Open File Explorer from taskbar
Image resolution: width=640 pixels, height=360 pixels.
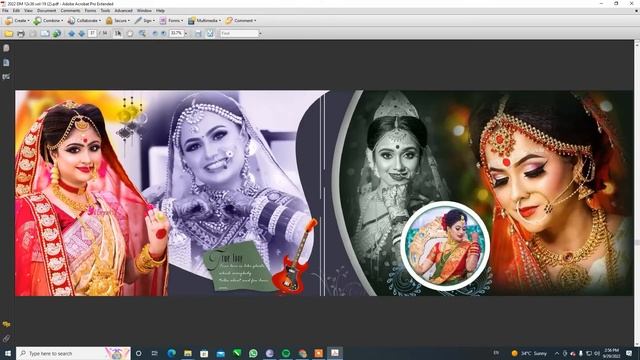coord(188,353)
